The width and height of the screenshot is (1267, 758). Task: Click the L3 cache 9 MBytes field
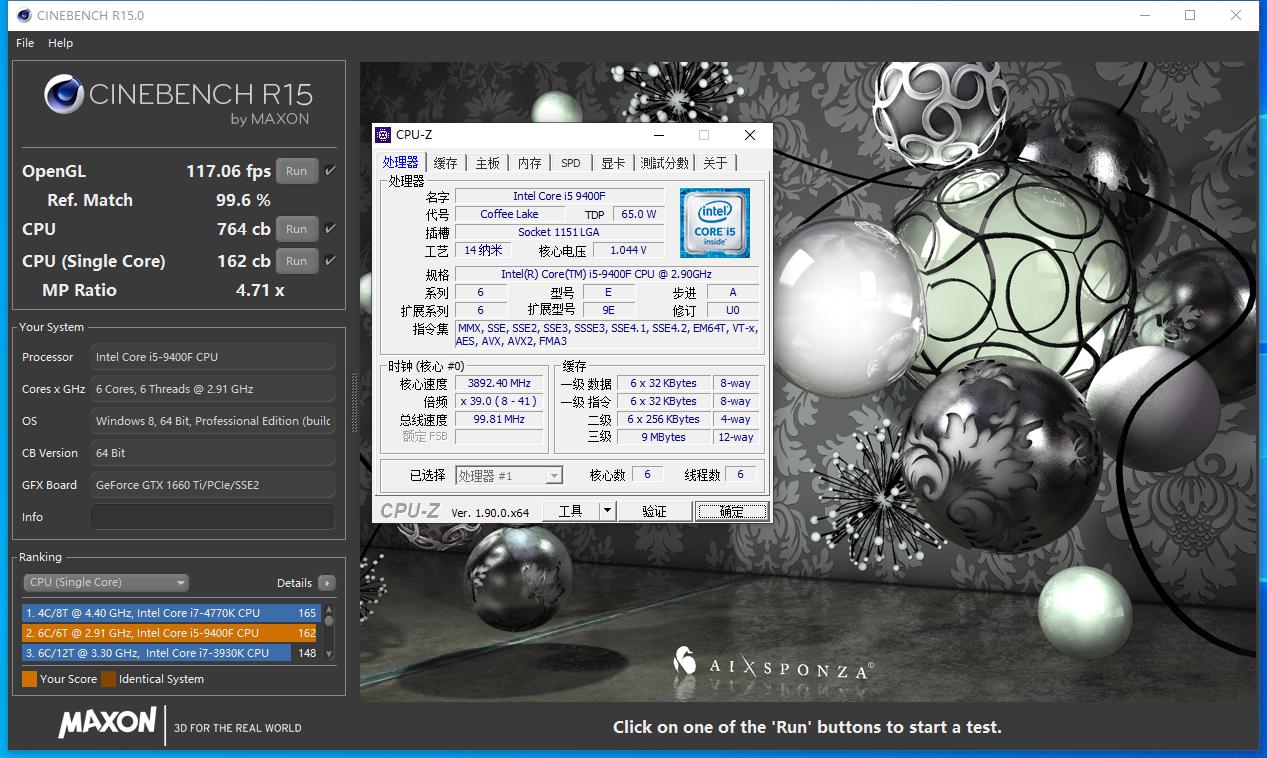(x=663, y=437)
